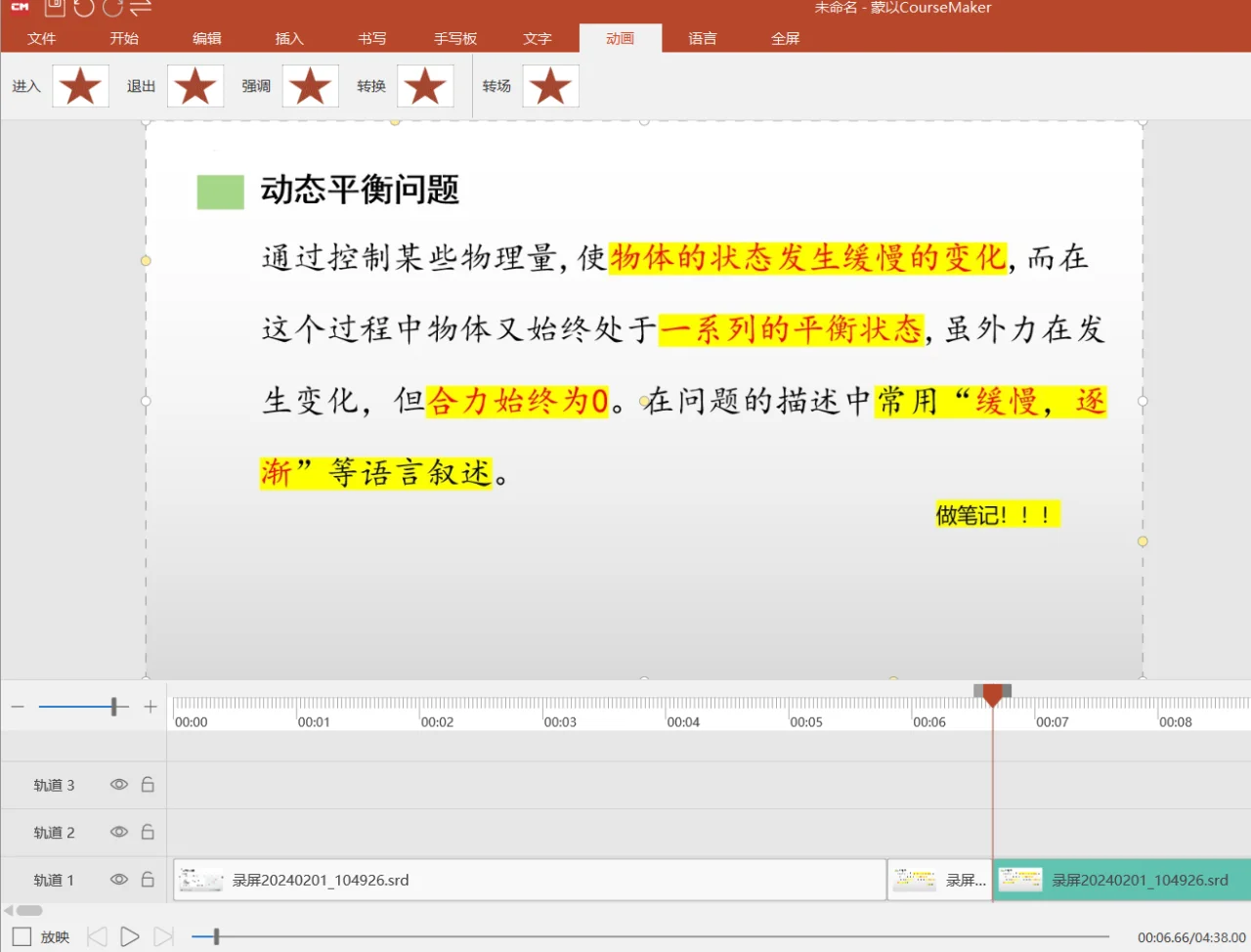
Task: Click the Undo icon in title bar
Action: pyautogui.click(x=86, y=9)
